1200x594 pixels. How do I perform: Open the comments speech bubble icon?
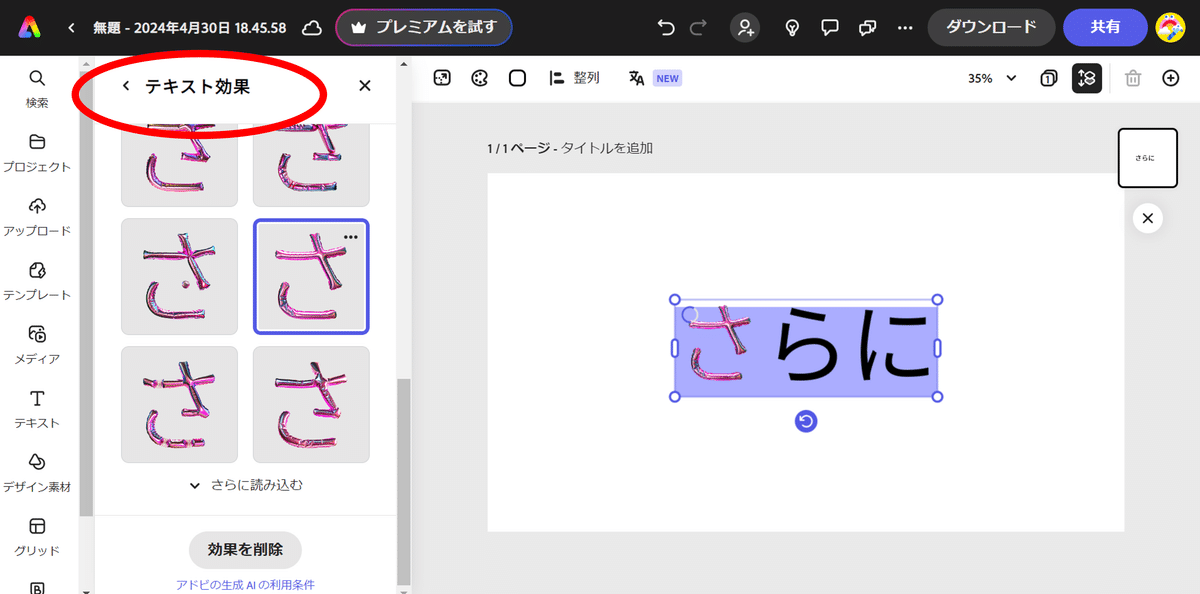coord(829,28)
